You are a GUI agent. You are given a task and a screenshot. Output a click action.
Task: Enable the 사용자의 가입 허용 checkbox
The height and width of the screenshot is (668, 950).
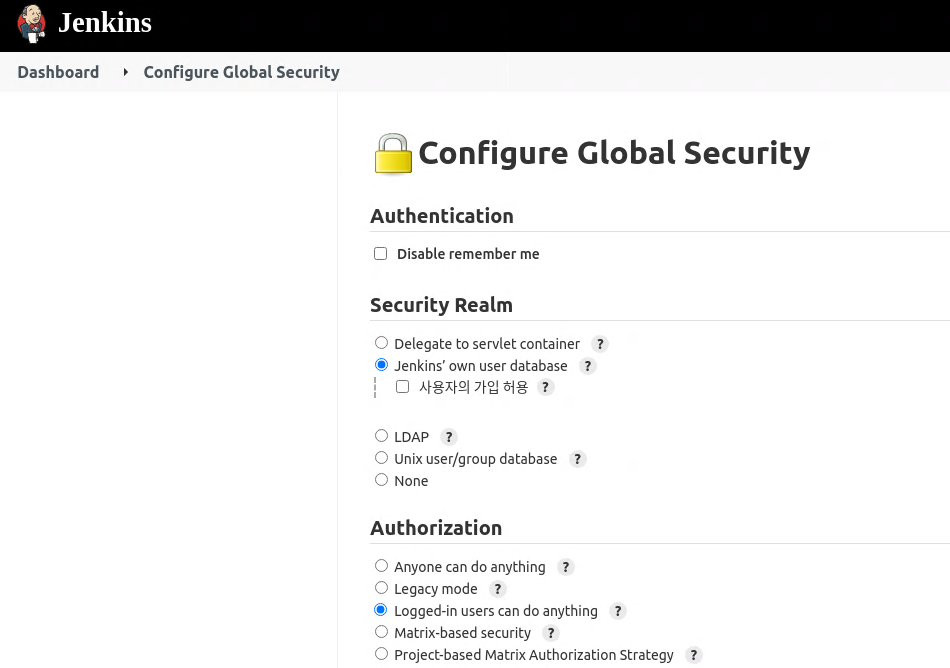[x=402, y=386]
